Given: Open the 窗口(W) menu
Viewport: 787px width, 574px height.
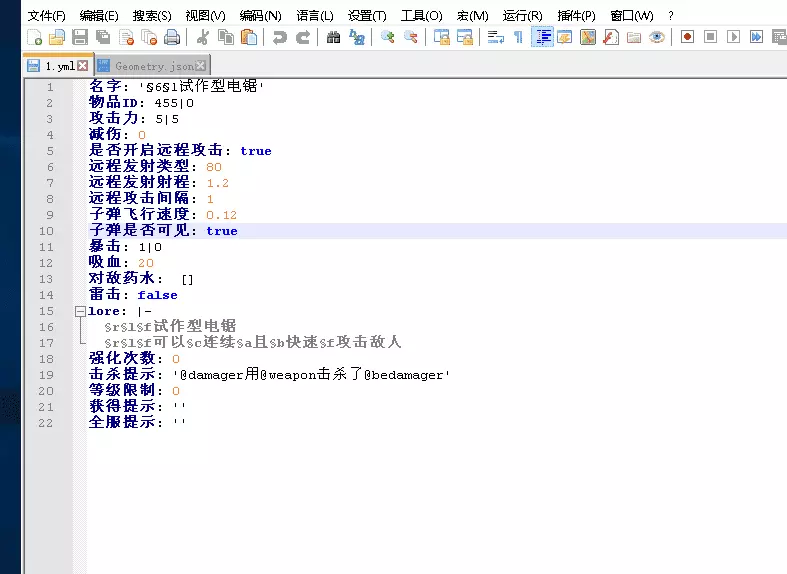Looking at the screenshot, I should [x=632, y=16].
